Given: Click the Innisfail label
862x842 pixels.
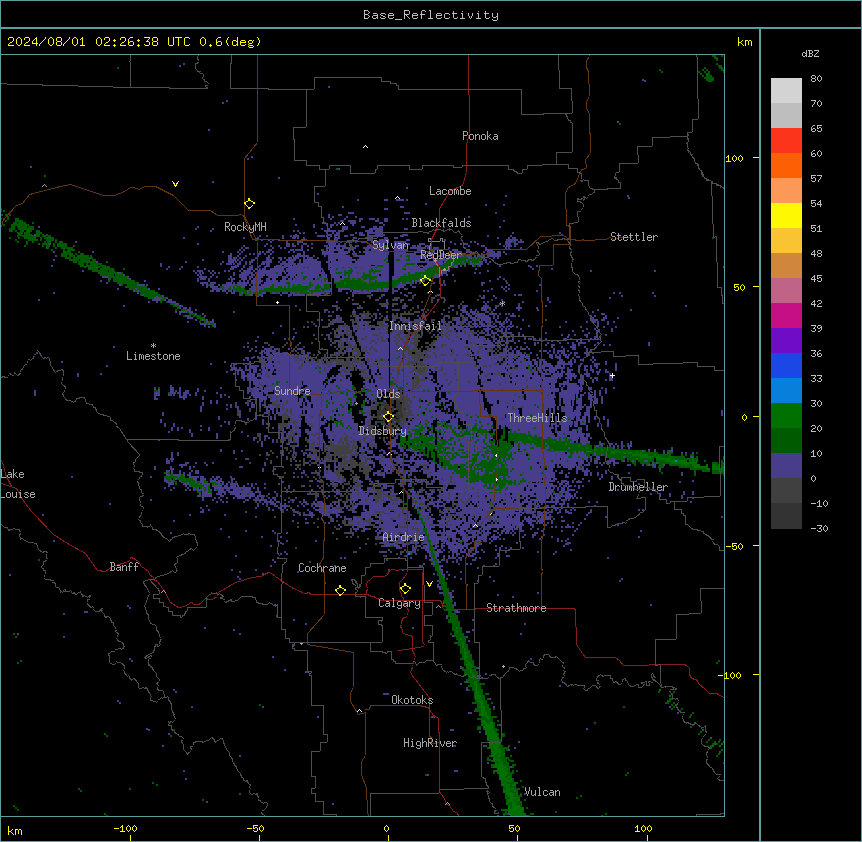Looking at the screenshot, I should [x=415, y=326].
